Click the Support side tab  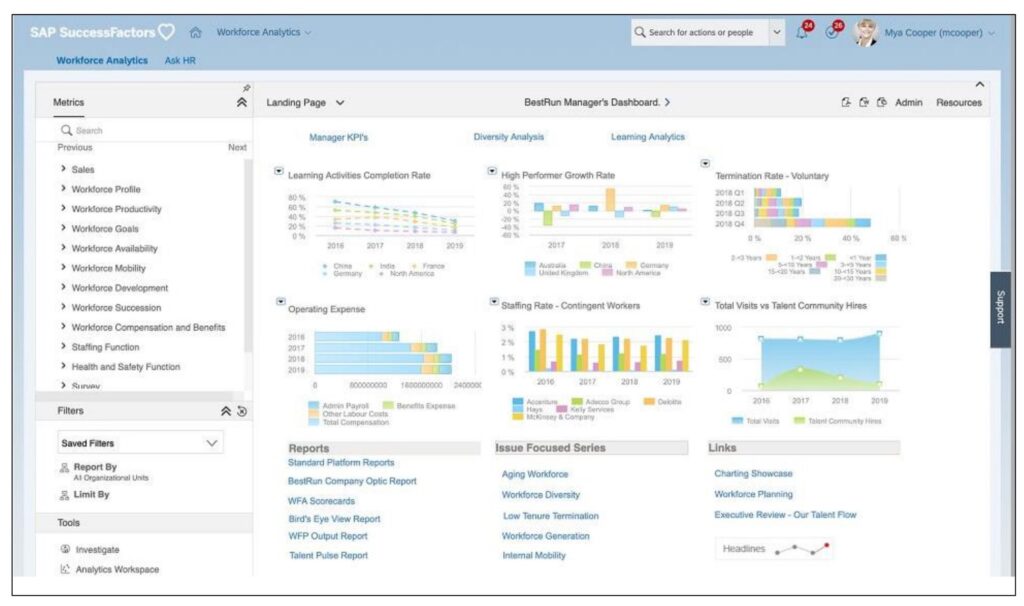[1000, 309]
